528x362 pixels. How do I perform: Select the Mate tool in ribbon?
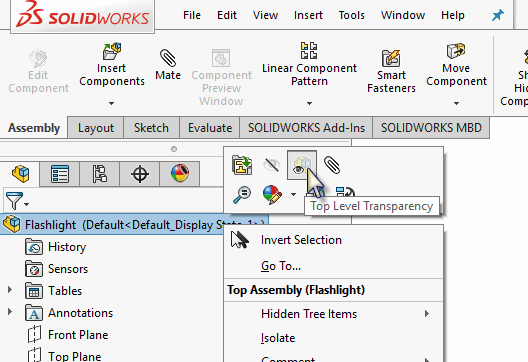click(x=168, y=65)
